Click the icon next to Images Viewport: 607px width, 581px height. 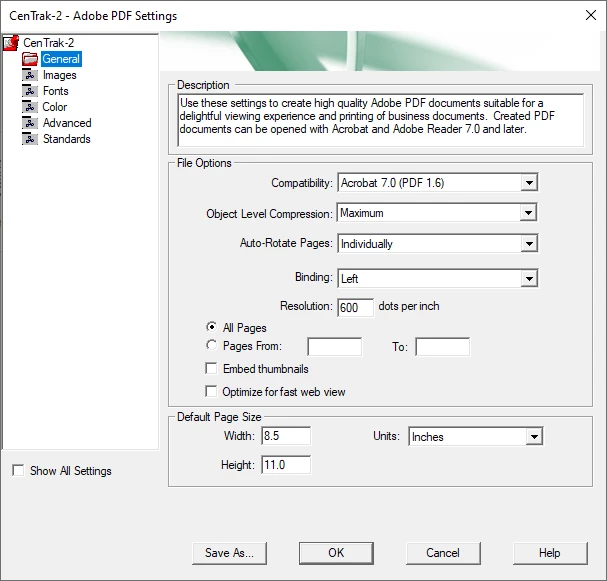click(x=30, y=75)
